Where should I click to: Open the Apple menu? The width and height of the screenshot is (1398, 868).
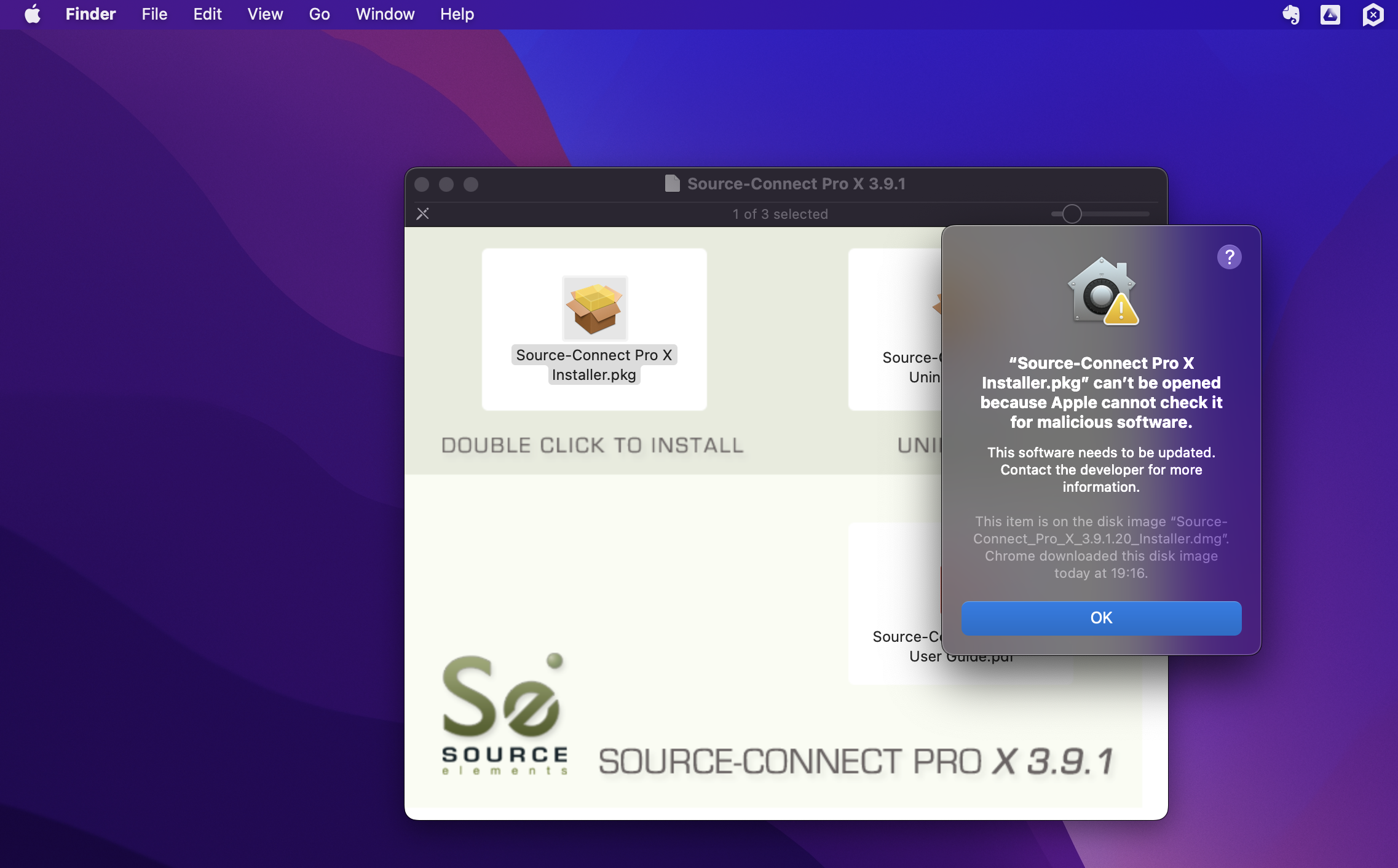[x=33, y=14]
